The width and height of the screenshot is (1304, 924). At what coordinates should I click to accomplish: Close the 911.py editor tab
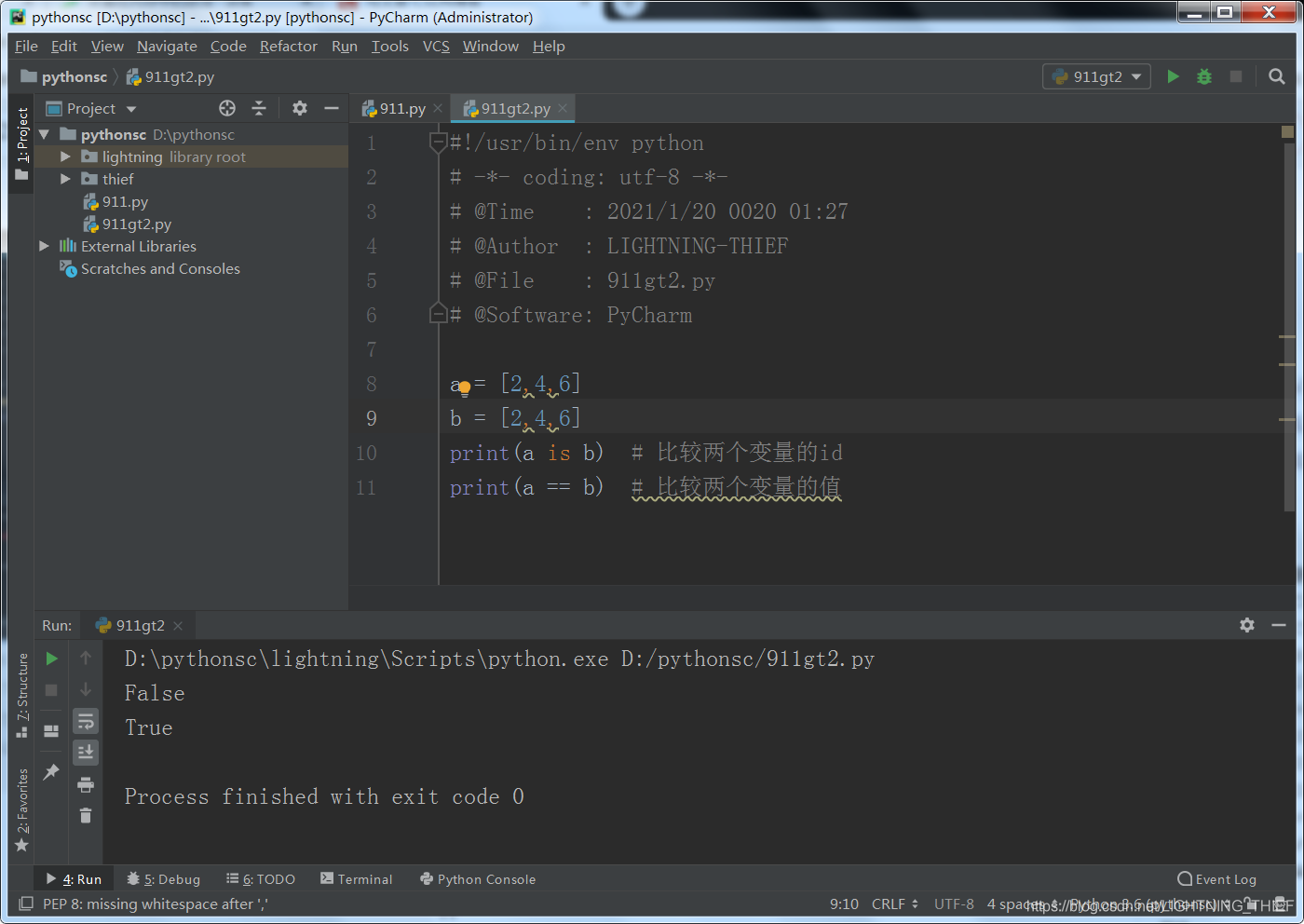pos(438,108)
